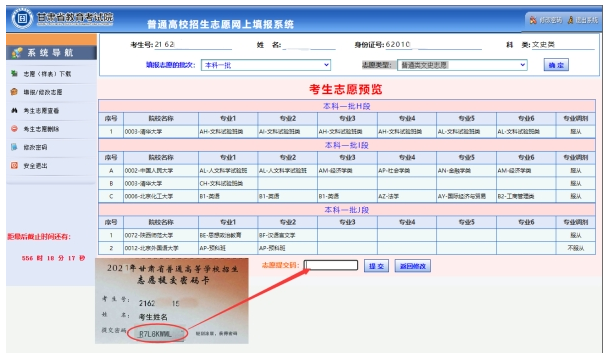Click the 提交 button
This screenshot has width=605, height=360.
[376, 266]
